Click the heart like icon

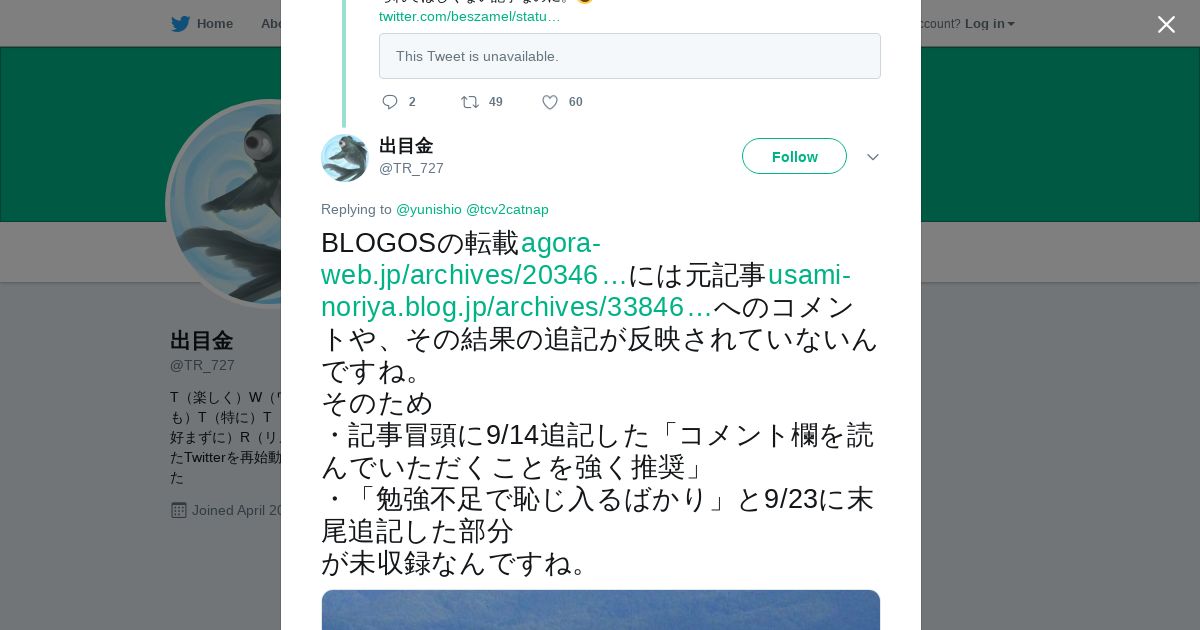550,102
